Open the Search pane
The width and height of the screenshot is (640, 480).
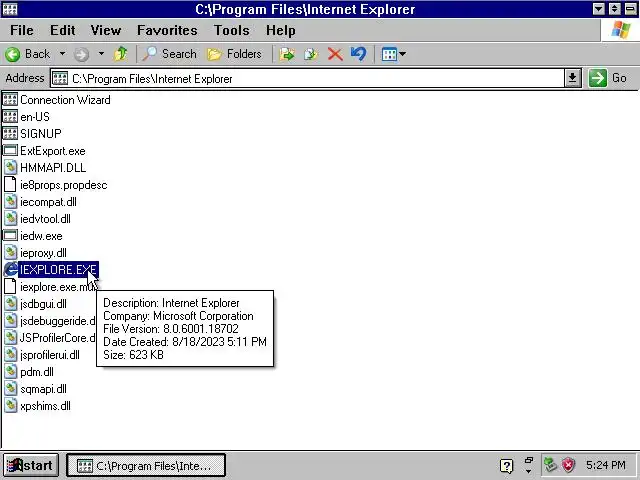pos(169,54)
